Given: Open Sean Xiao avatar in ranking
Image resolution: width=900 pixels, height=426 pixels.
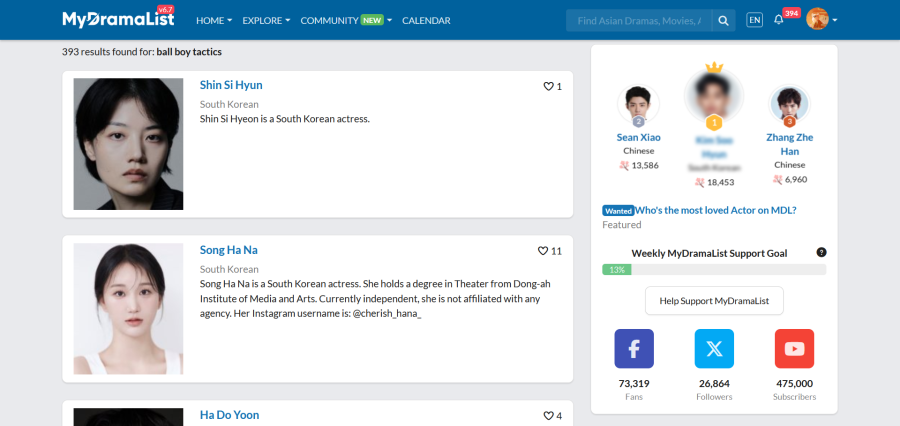Looking at the screenshot, I should point(638,104).
